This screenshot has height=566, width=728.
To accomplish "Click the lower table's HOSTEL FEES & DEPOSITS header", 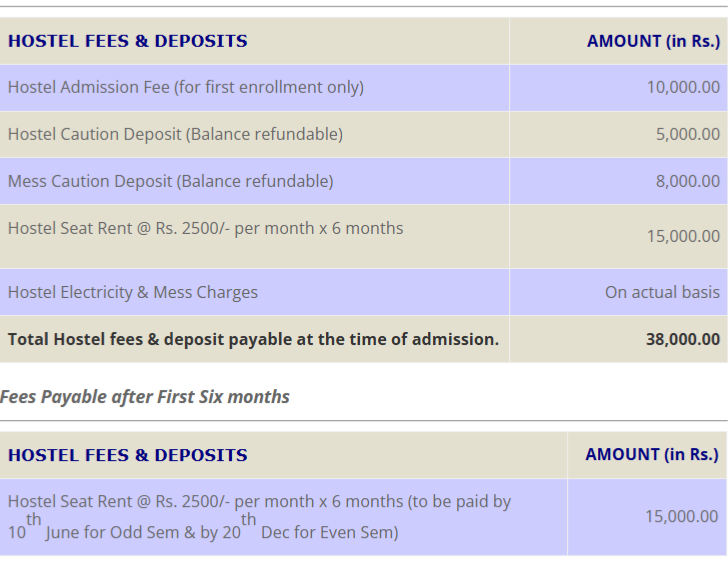I will (x=127, y=455).
